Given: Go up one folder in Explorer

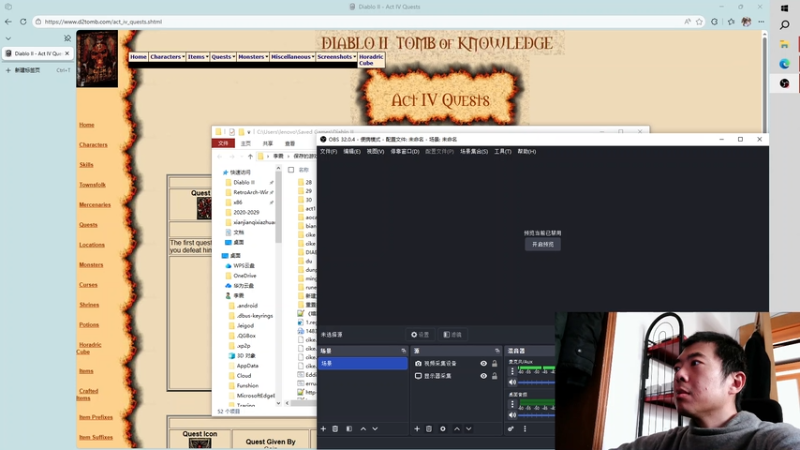Looking at the screenshot, I should pos(250,156).
